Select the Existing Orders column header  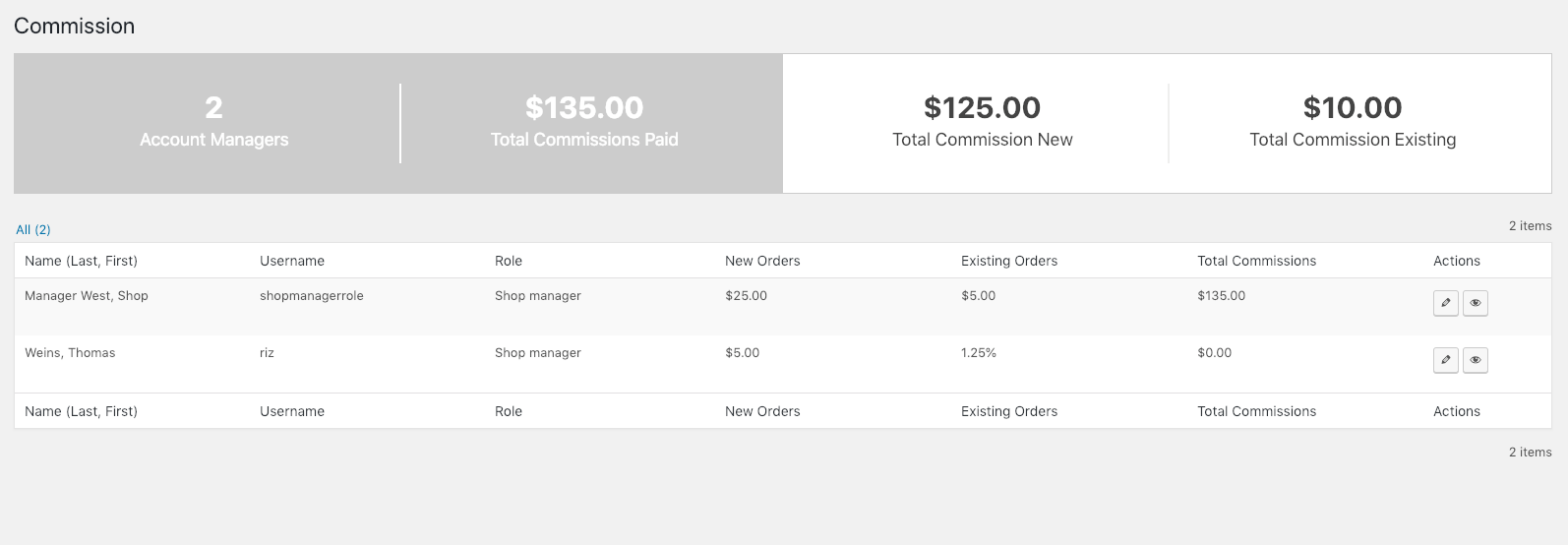point(1009,261)
